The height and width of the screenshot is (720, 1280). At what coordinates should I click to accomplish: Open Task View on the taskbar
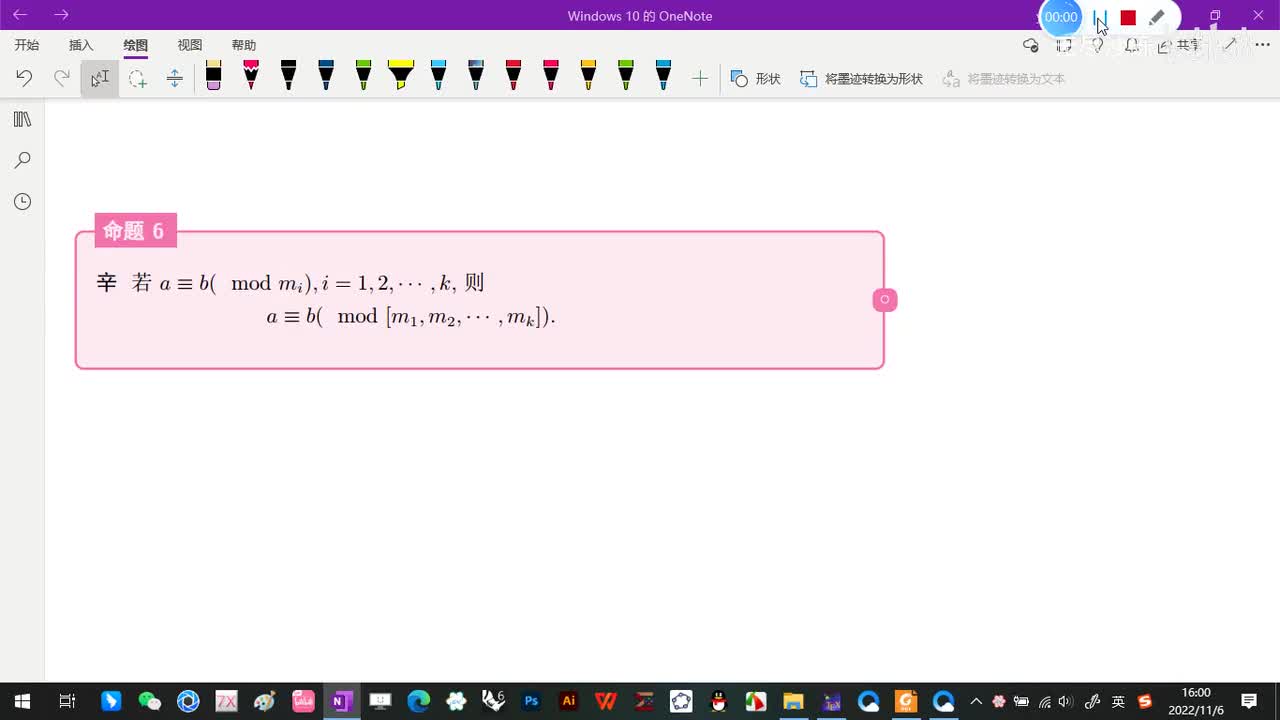[x=67, y=701]
